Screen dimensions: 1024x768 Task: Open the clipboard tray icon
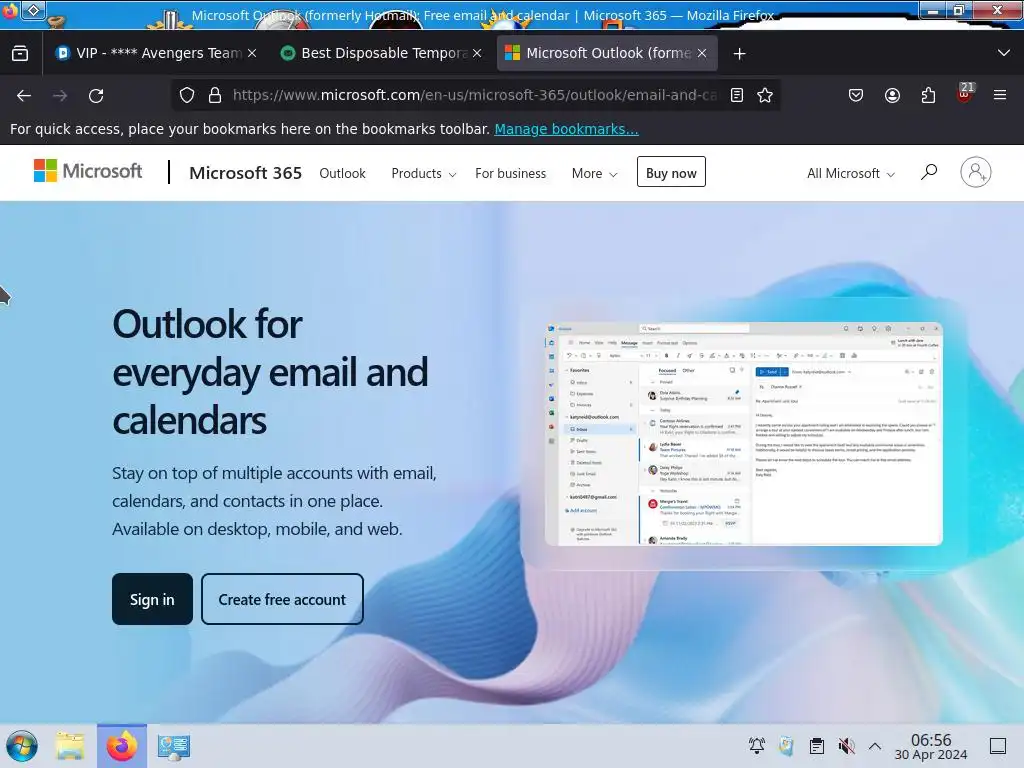click(x=816, y=746)
